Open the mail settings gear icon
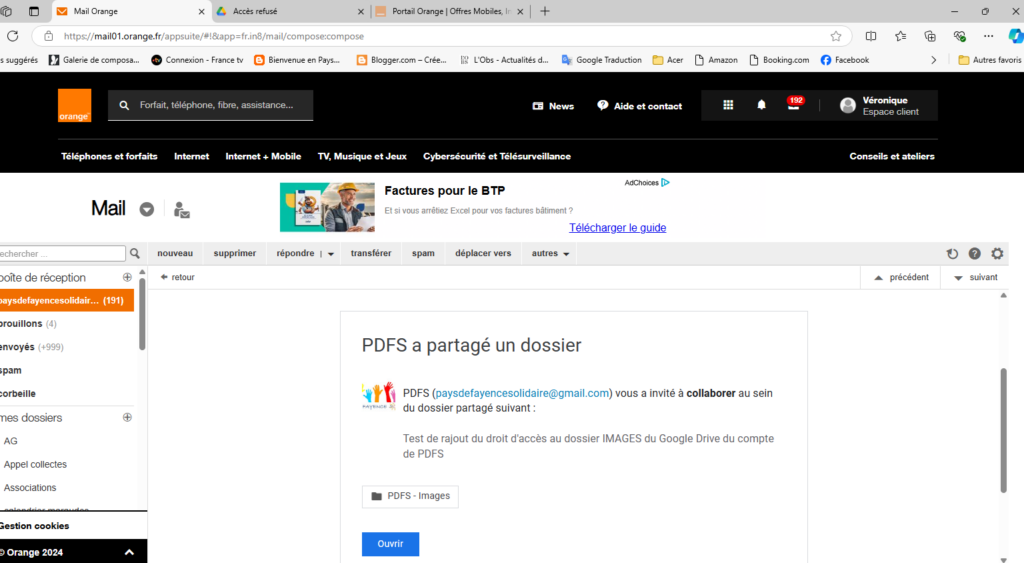 pyautogui.click(x=997, y=254)
